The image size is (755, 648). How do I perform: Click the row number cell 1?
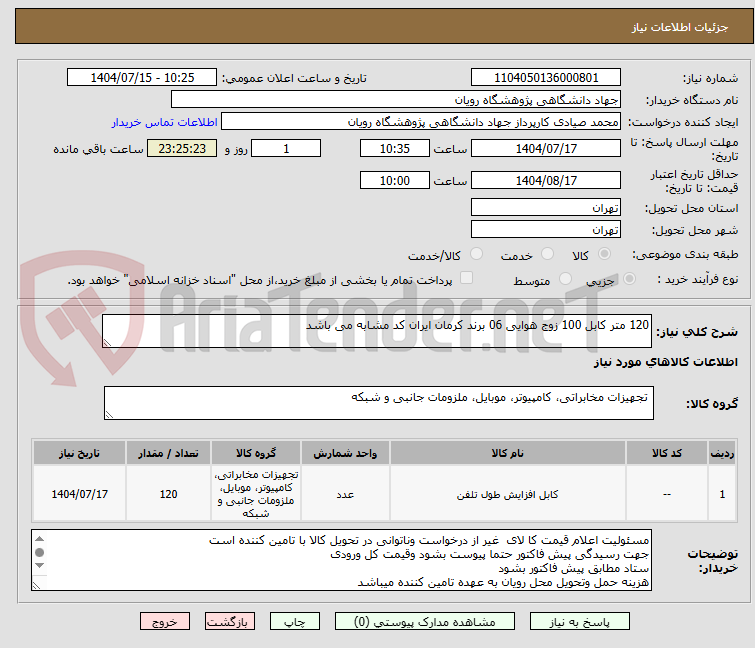tap(722, 494)
